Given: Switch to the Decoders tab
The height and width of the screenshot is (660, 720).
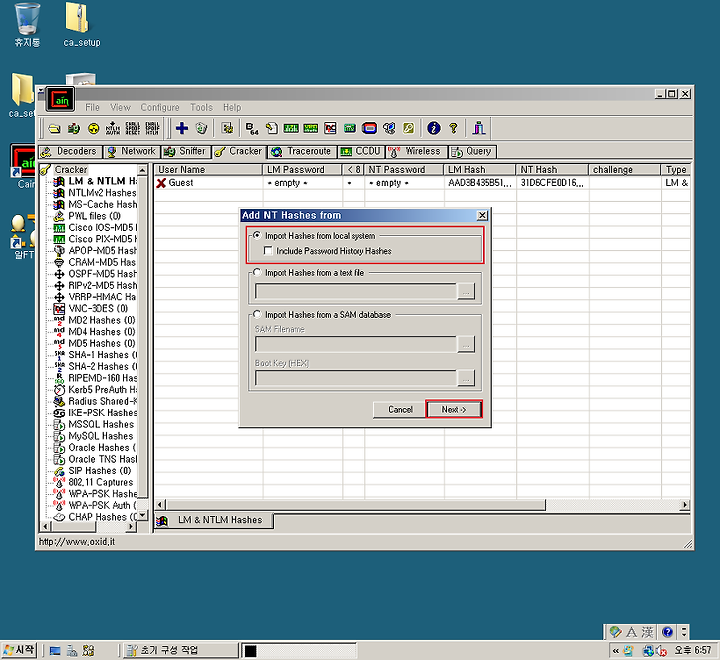Looking at the screenshot, I should [x=68, y=152].
